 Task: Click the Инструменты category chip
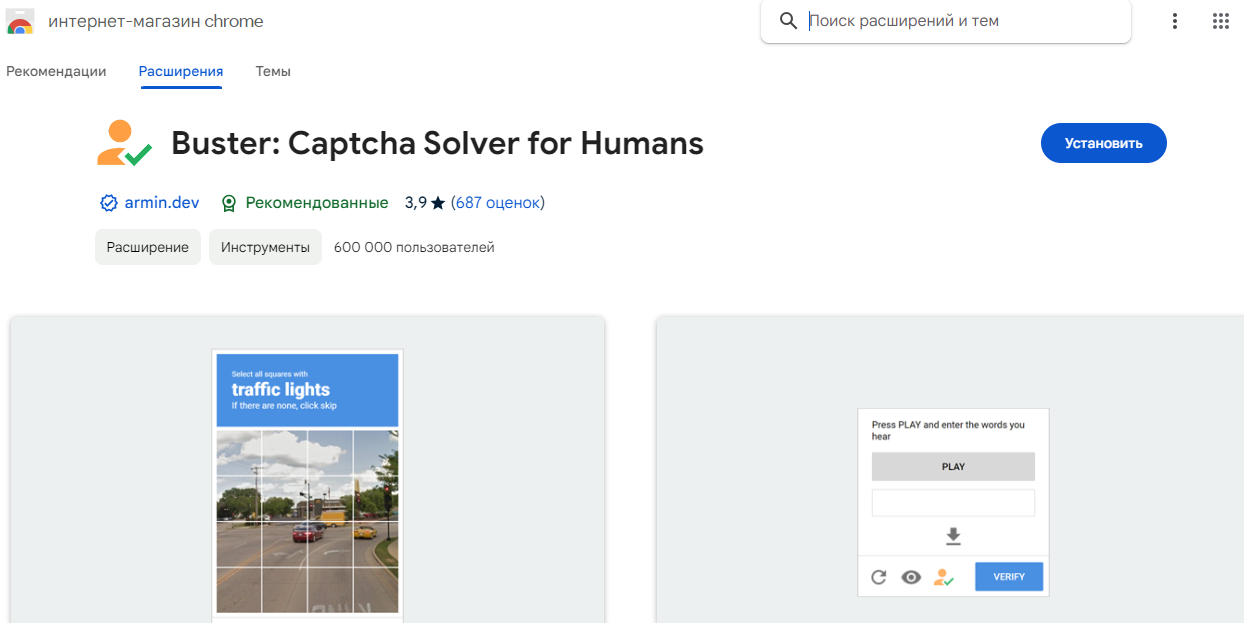[265, 247]
